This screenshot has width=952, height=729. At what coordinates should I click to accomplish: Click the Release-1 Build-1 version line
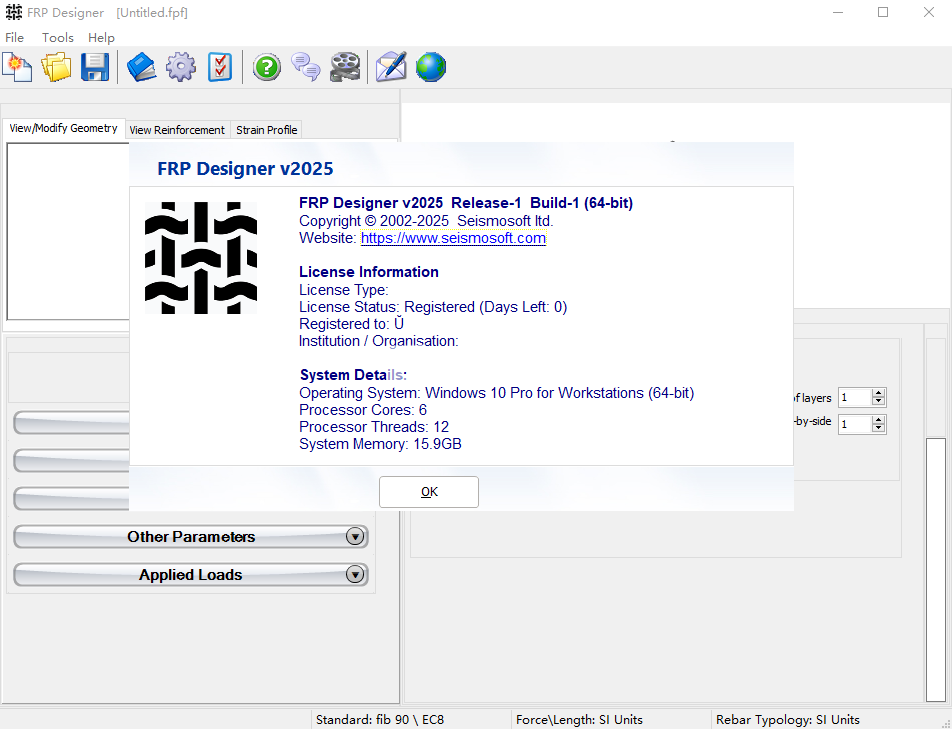pos(466,203)
